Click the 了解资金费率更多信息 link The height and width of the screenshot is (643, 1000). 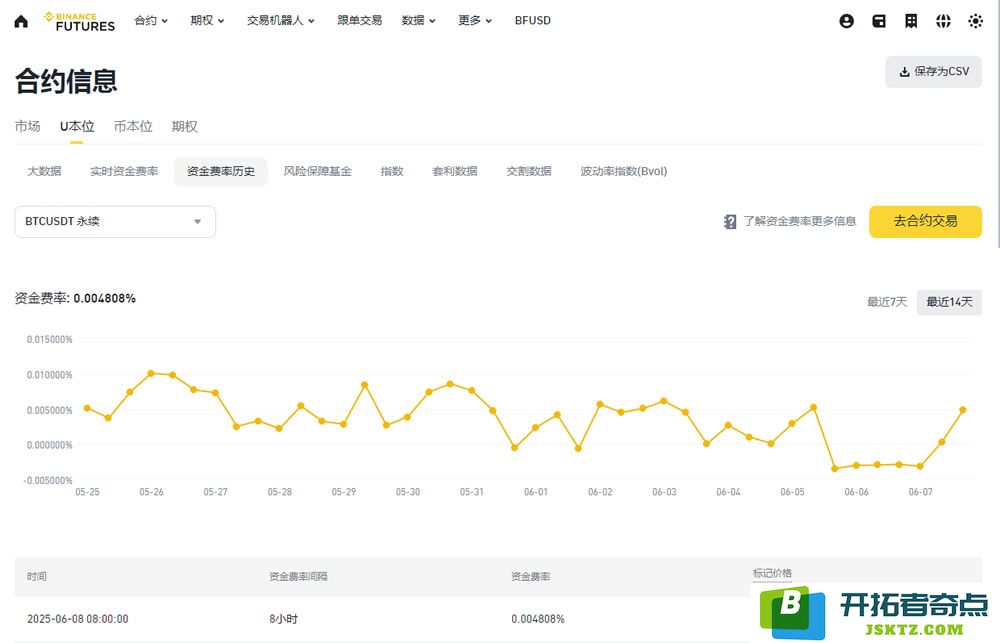pyautogui.click(x=799, y=221)
